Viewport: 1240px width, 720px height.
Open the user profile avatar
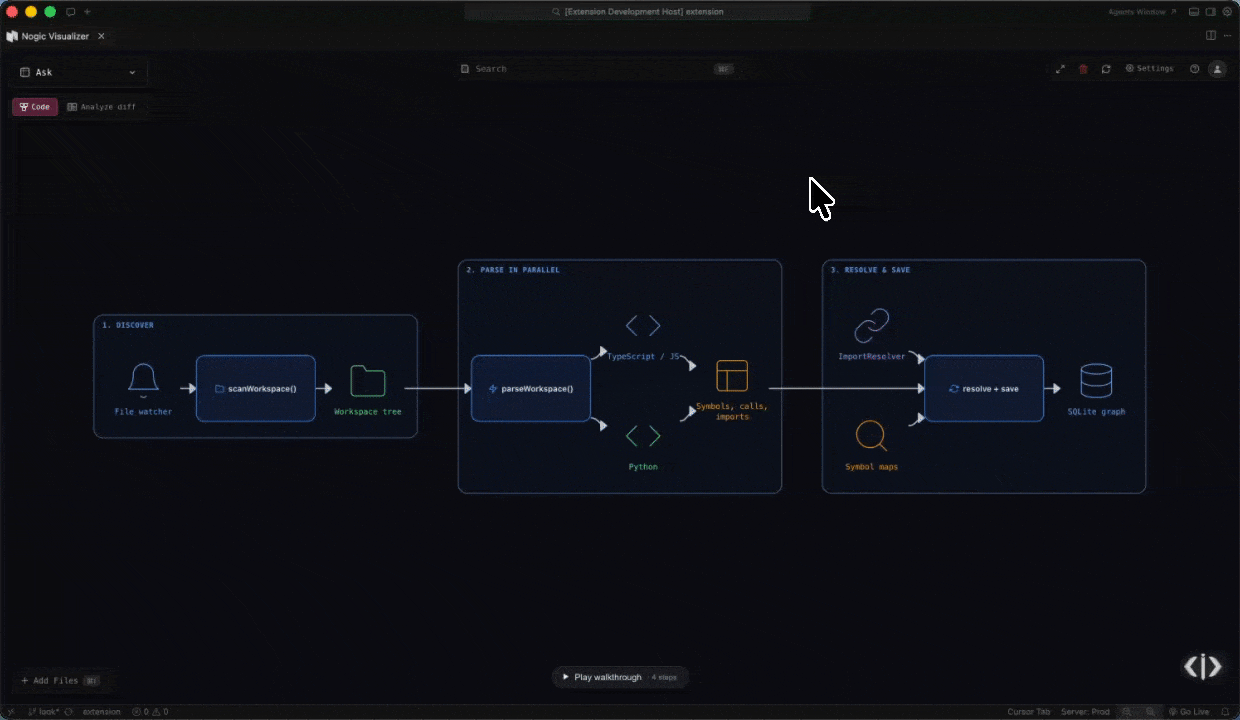coord(1217,69)
